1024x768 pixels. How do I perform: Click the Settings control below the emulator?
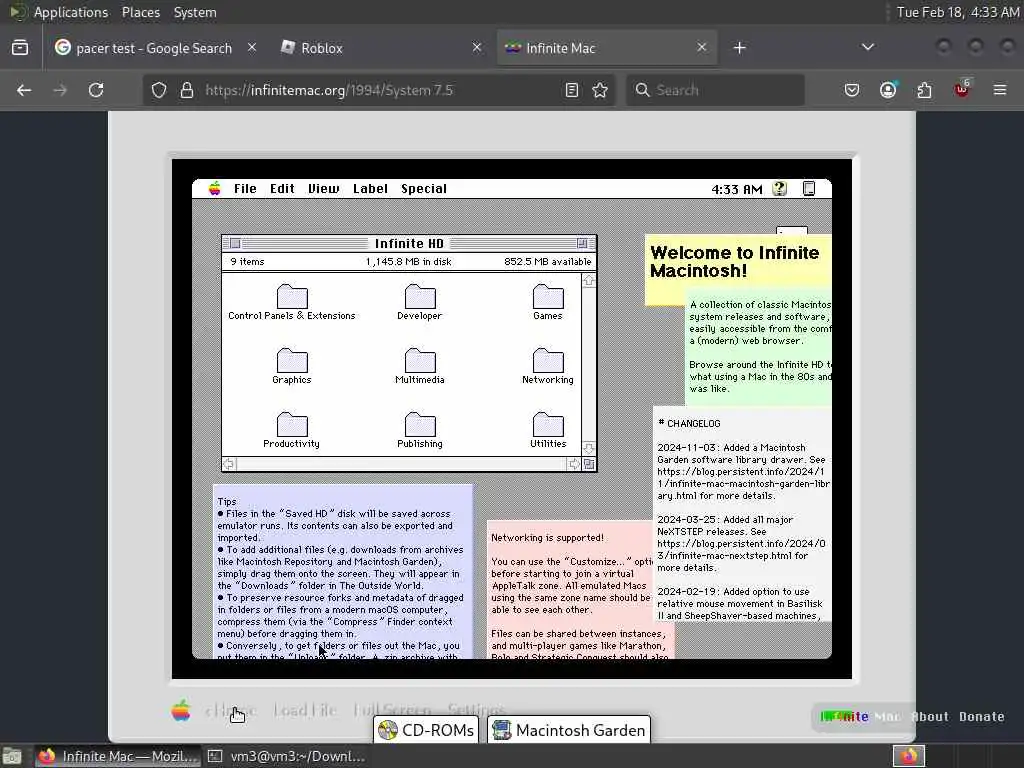point(477,710)
